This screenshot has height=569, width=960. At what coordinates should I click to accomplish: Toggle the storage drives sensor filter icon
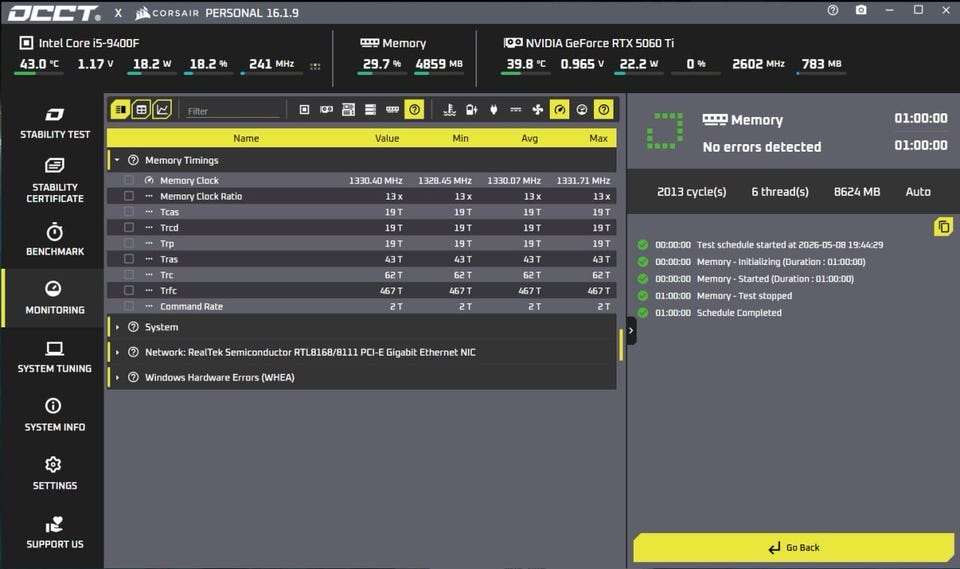(370, 110)
